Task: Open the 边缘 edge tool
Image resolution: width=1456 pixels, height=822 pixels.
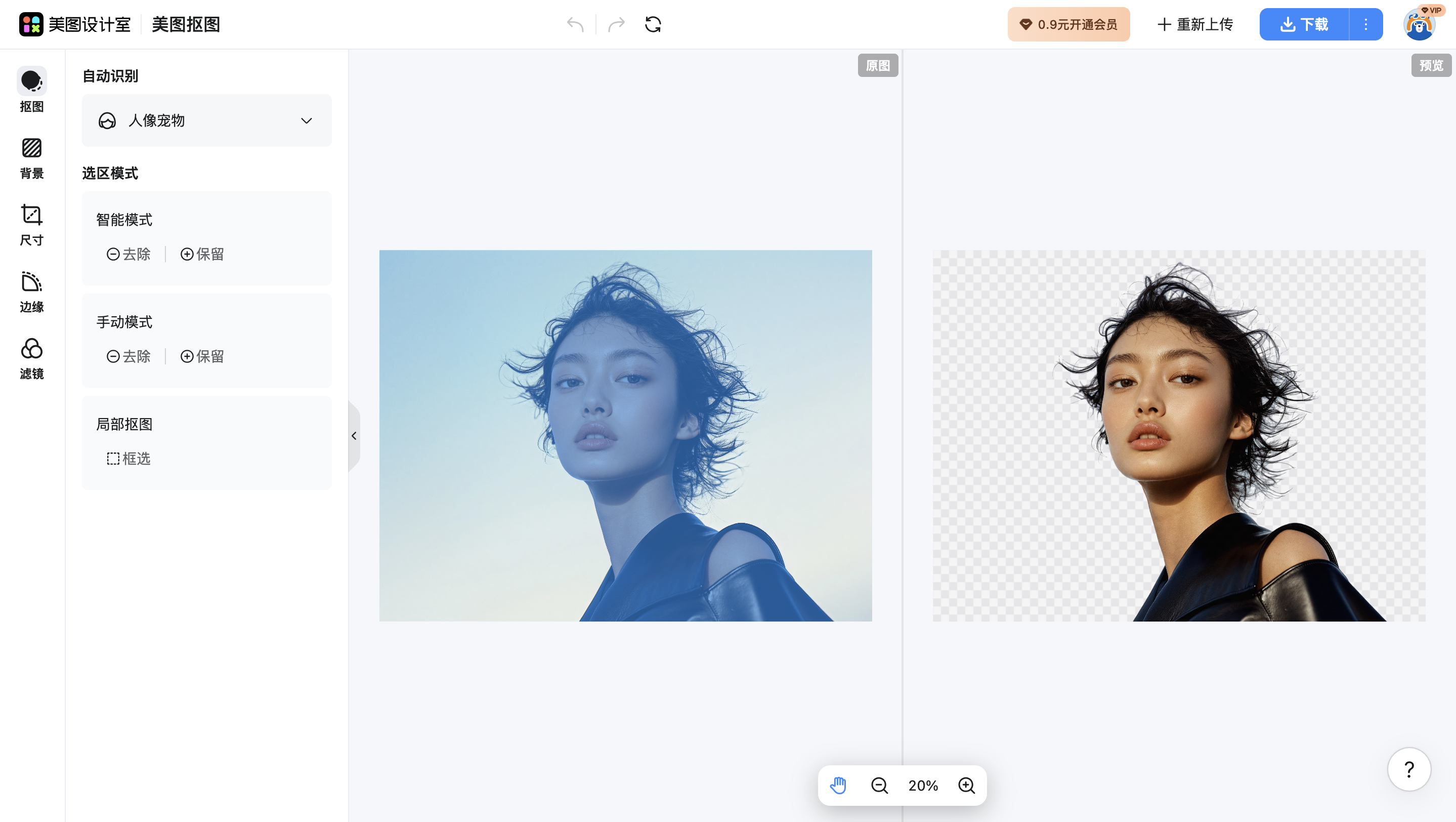Action: click(x=32, y=291)
